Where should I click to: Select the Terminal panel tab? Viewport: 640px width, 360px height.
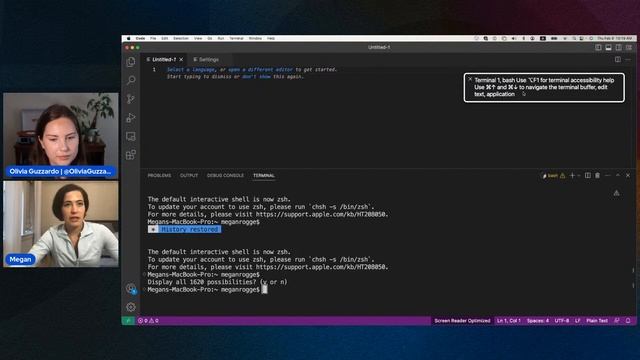pyautogui.click(x=264, y=176)
